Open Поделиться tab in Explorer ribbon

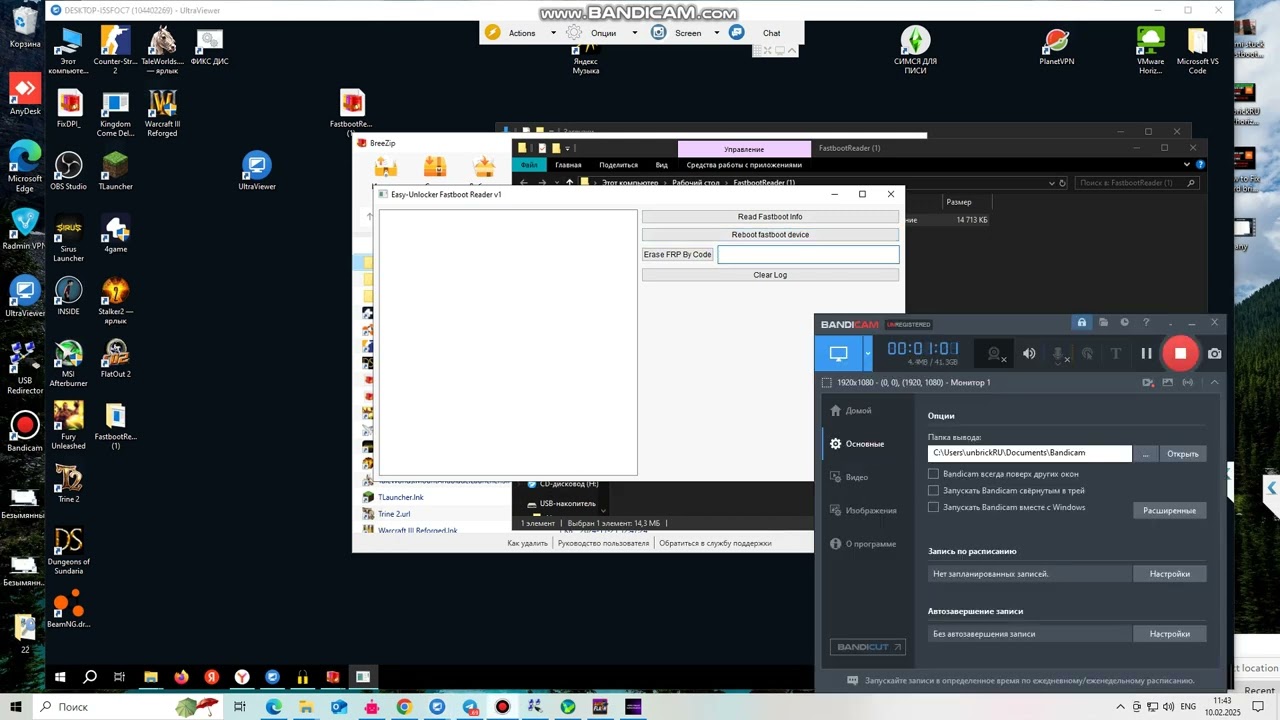point(618,165)
